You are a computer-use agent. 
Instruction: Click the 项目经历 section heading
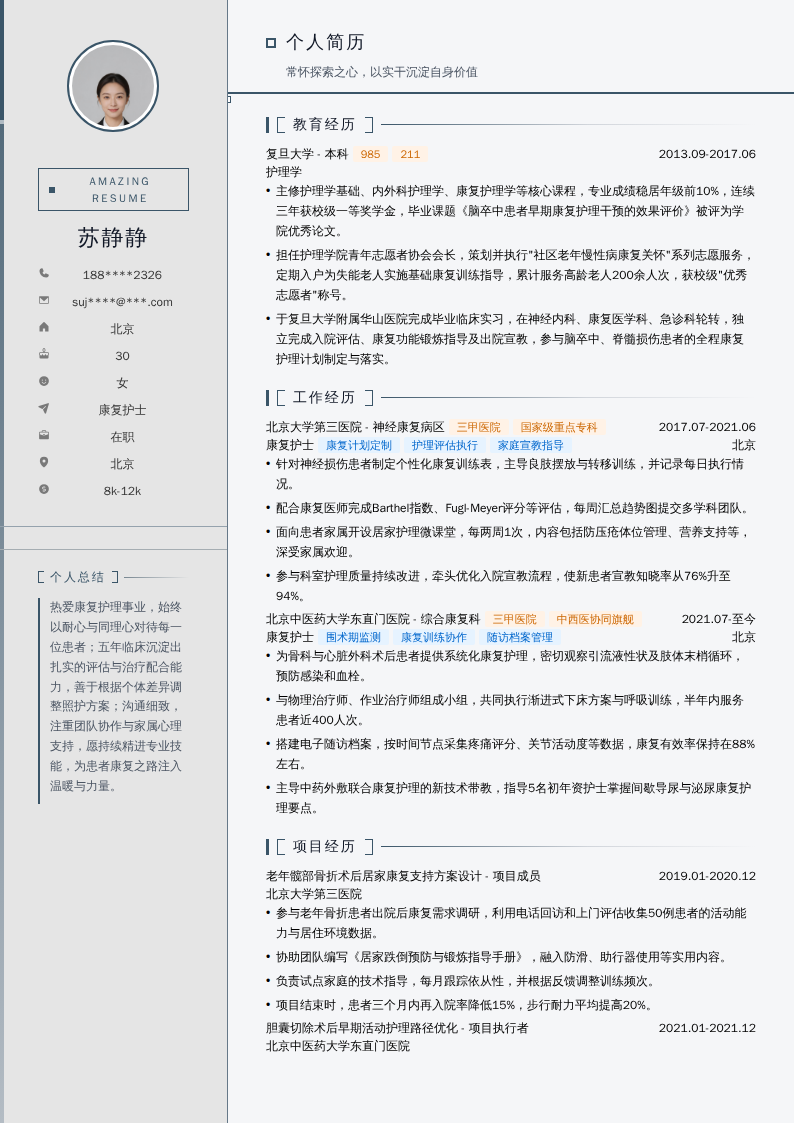[324, 847]
